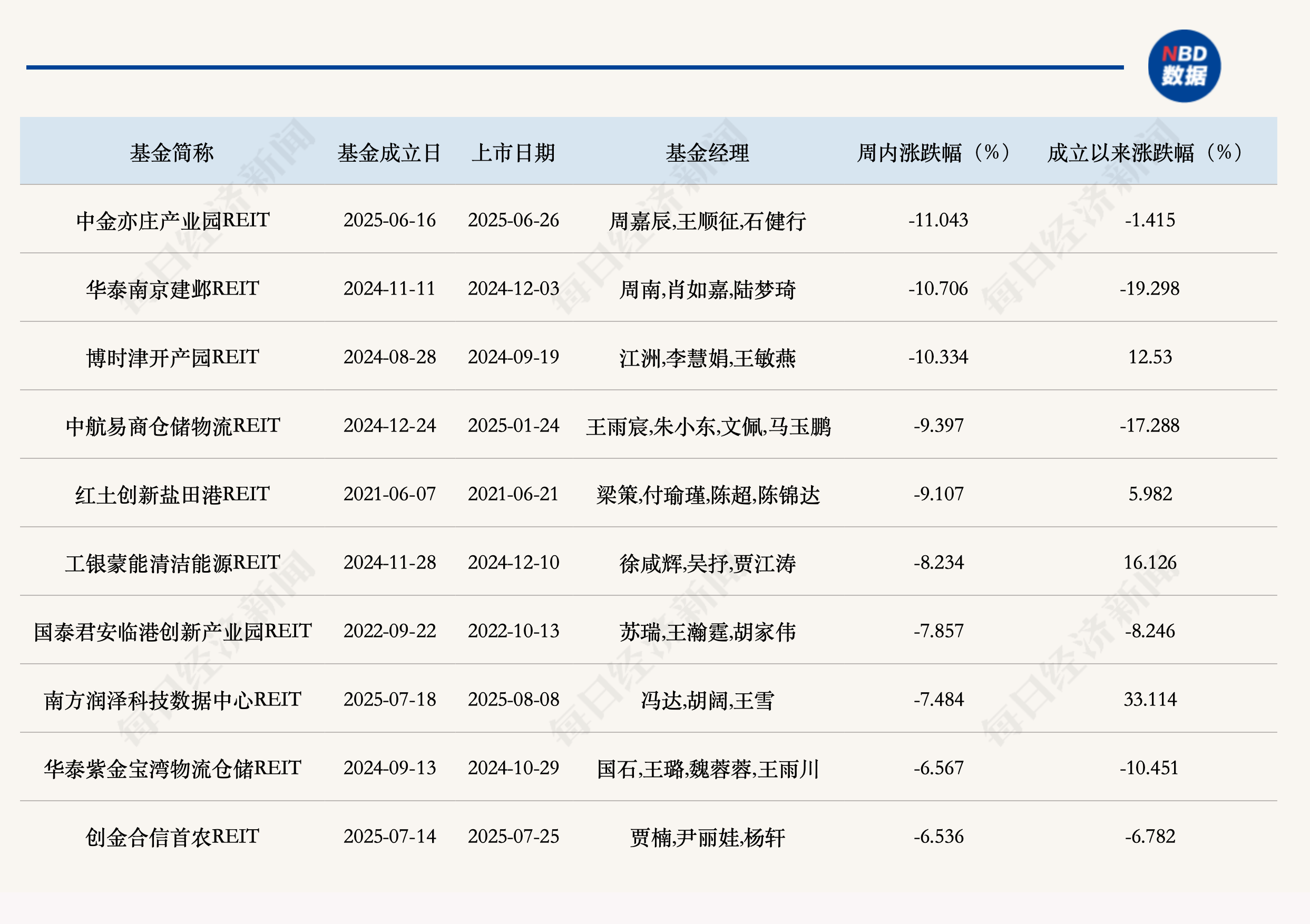Select establishment date 2022-09-22
1310x924 pixels.
click(x=390, y=631)
